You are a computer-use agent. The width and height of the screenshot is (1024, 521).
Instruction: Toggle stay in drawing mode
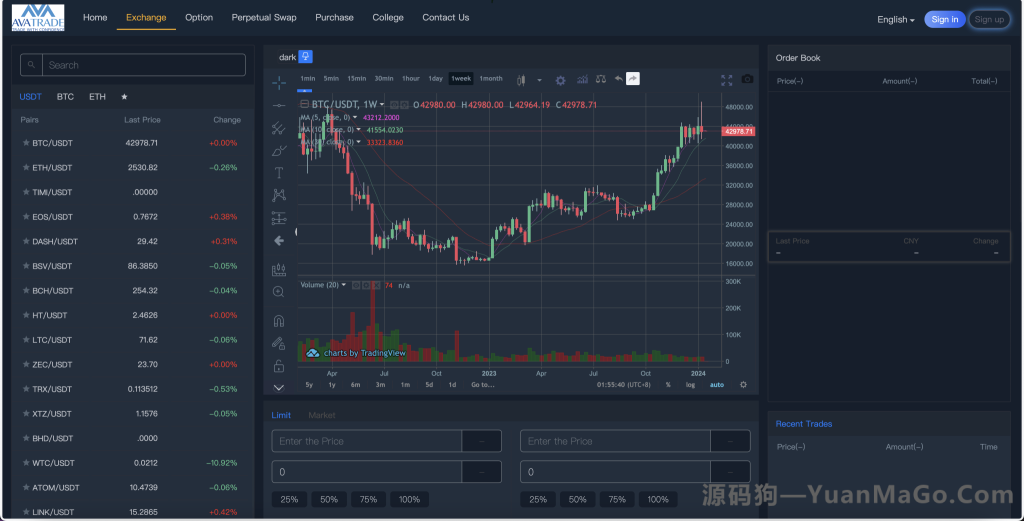pyautogui.click(x=279, y=343)
